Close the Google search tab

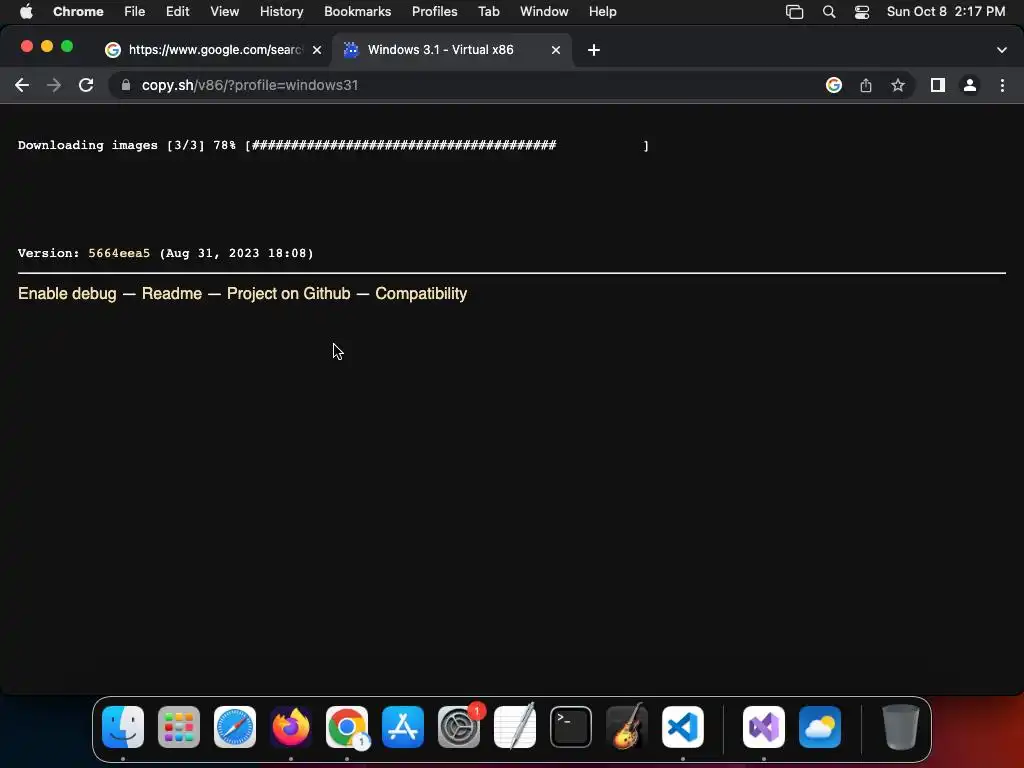click(x=316, y=50)
